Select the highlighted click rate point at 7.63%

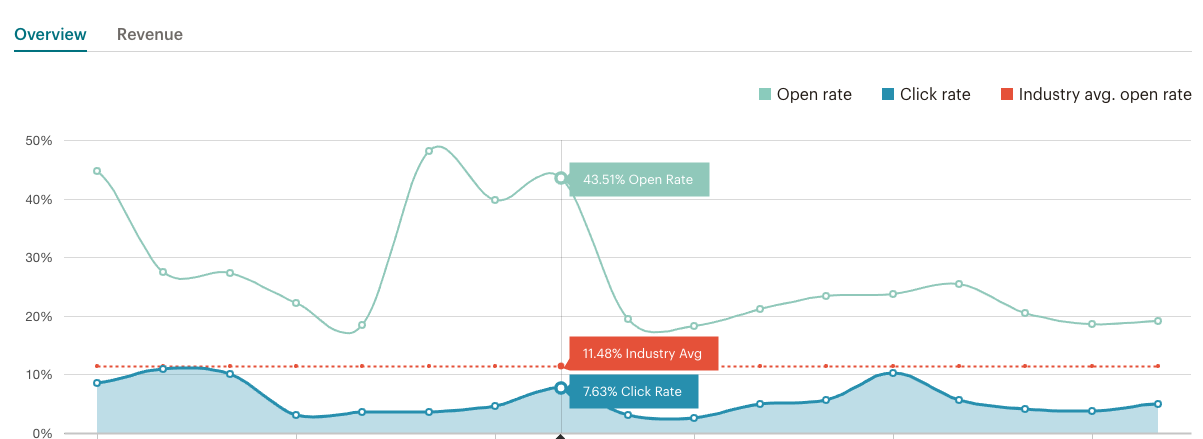point(561,388)
